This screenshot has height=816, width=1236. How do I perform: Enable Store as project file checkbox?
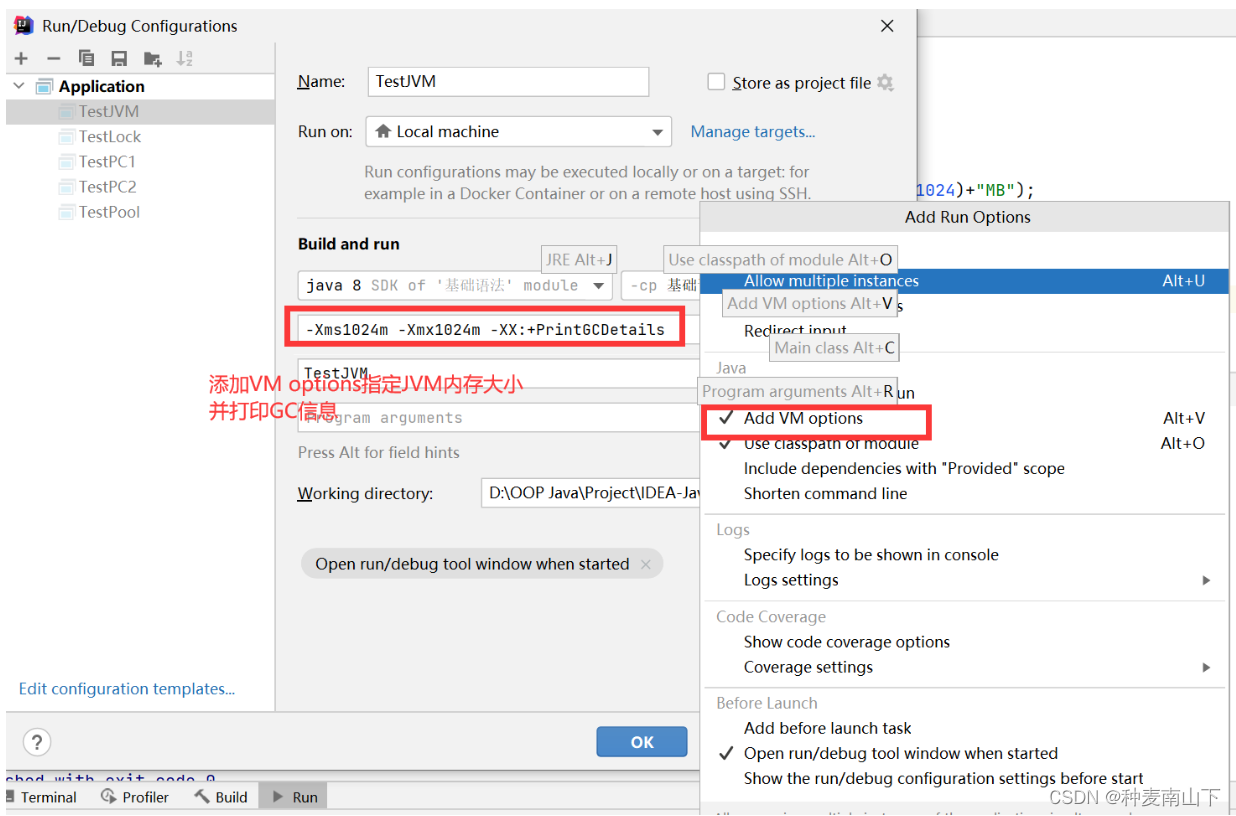(x=716, y=82)
